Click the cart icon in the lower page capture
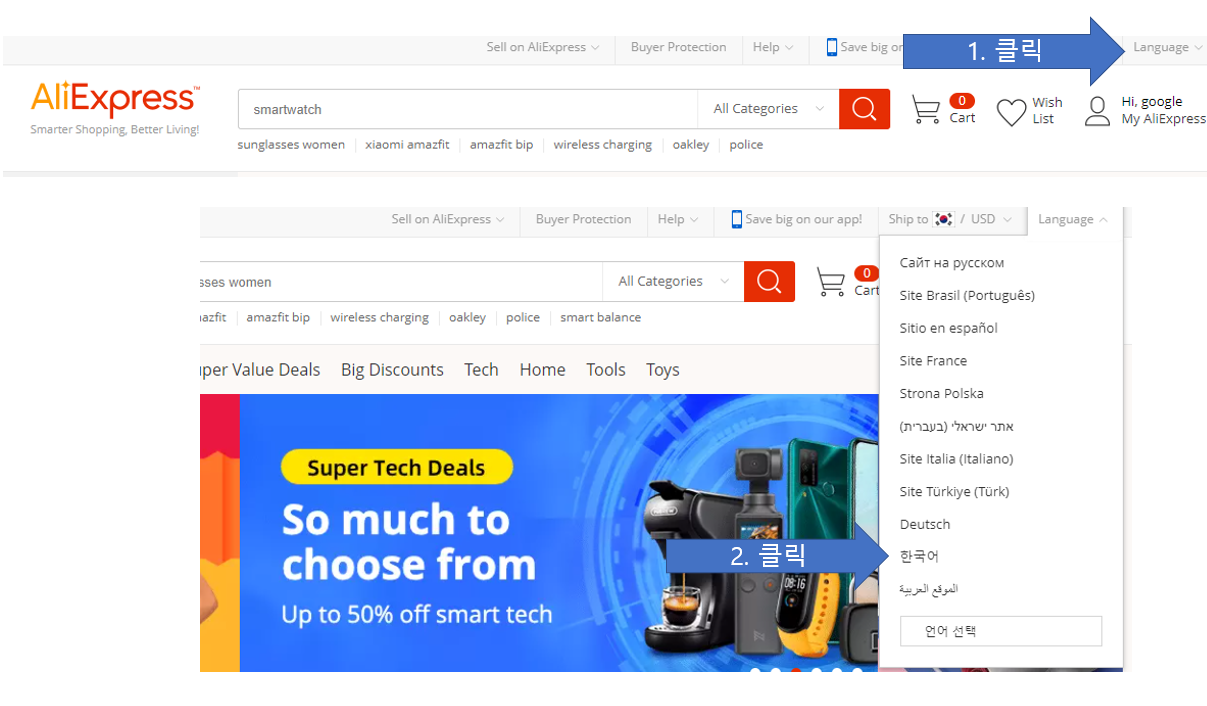Screen dimensions: 1207x706 (831, 282)
